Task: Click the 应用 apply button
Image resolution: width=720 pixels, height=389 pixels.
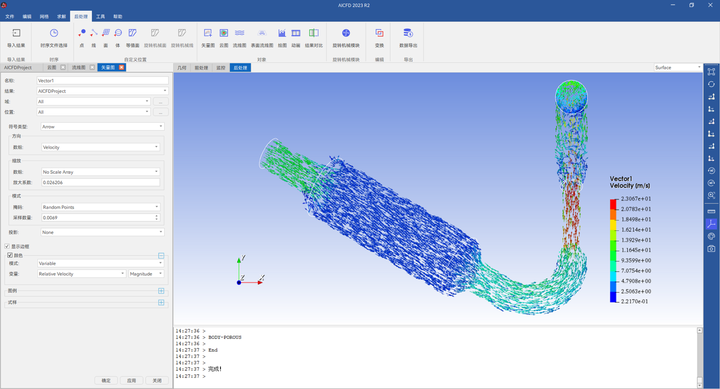Action: point(131,380)
